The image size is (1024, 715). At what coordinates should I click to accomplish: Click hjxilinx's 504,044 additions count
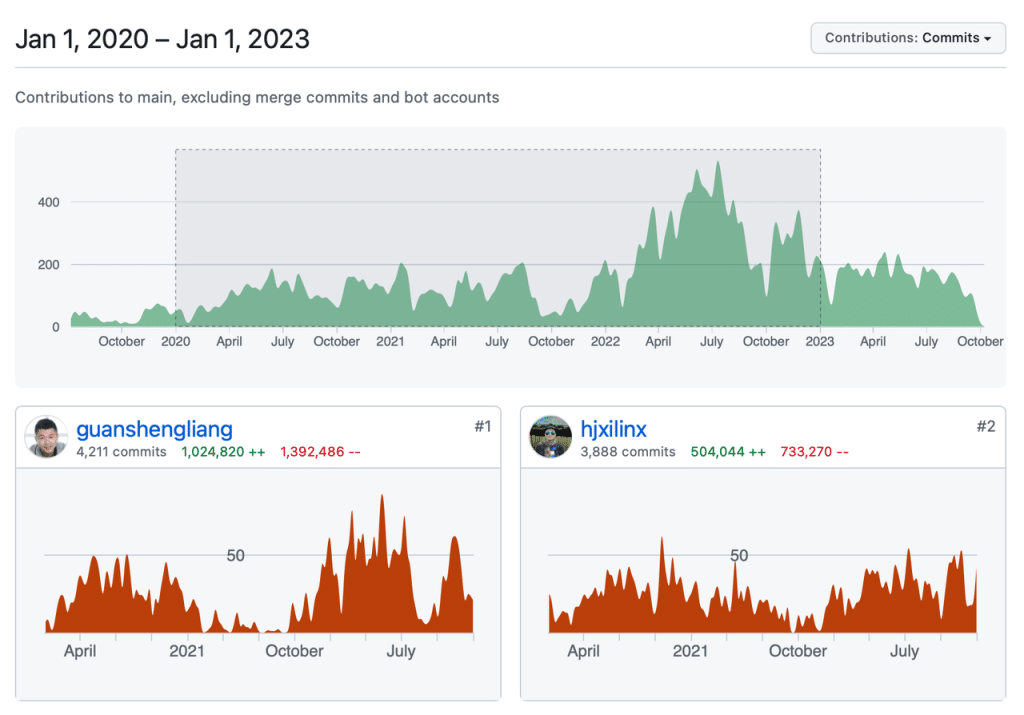point(728,452)
